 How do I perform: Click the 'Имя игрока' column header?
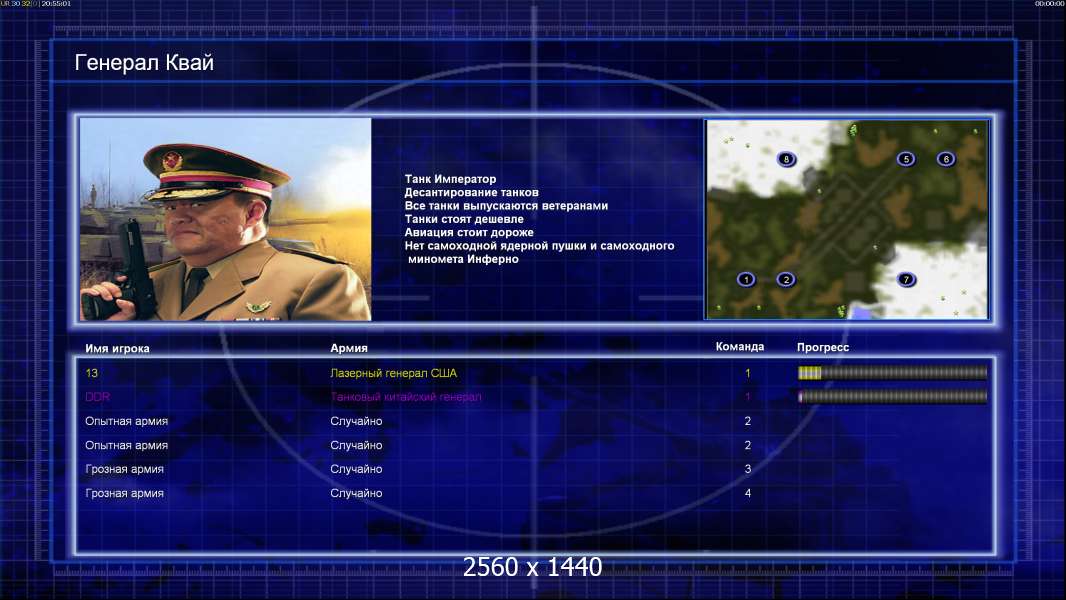(x=117, y=349)
